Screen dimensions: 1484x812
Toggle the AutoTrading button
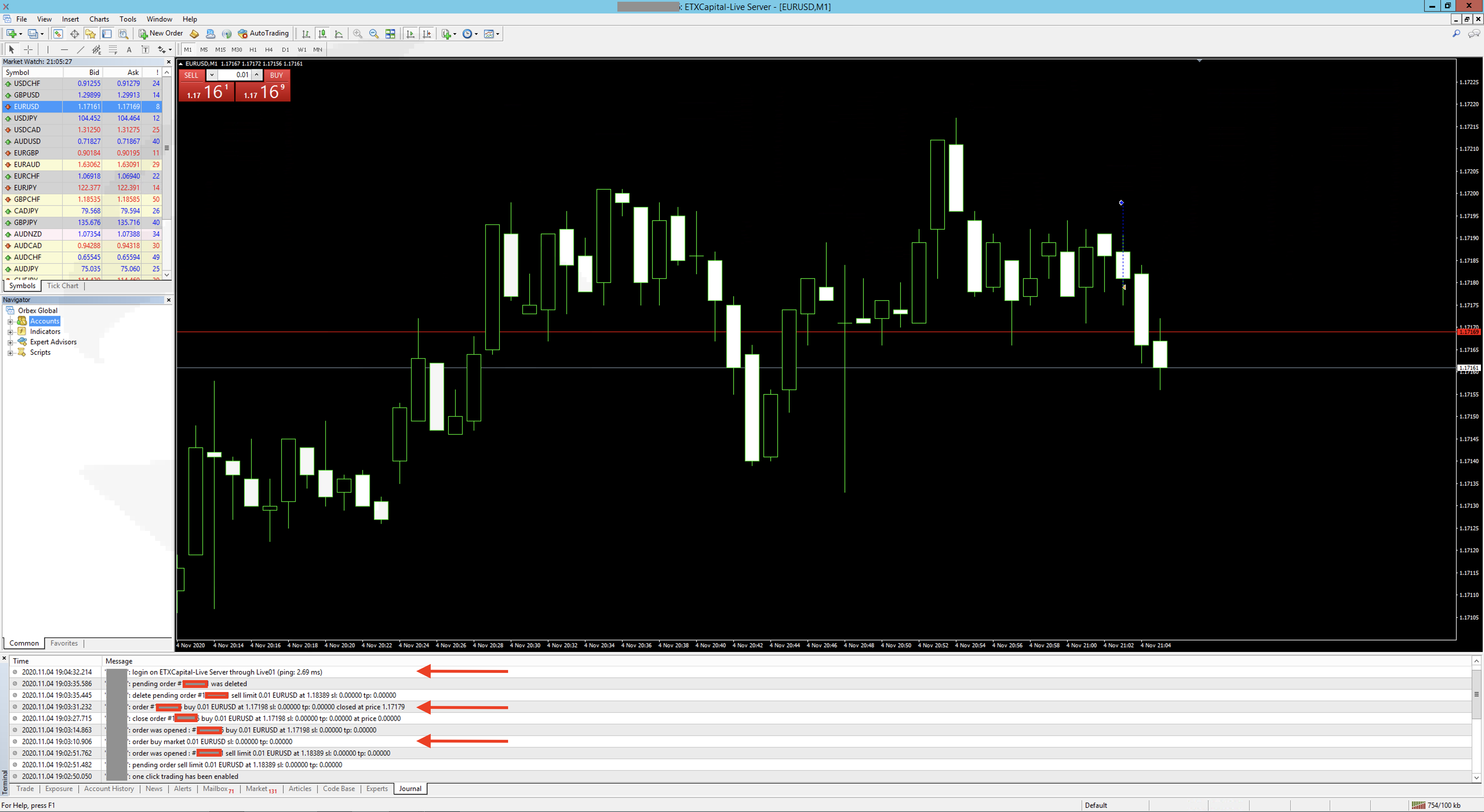point(263,33)
